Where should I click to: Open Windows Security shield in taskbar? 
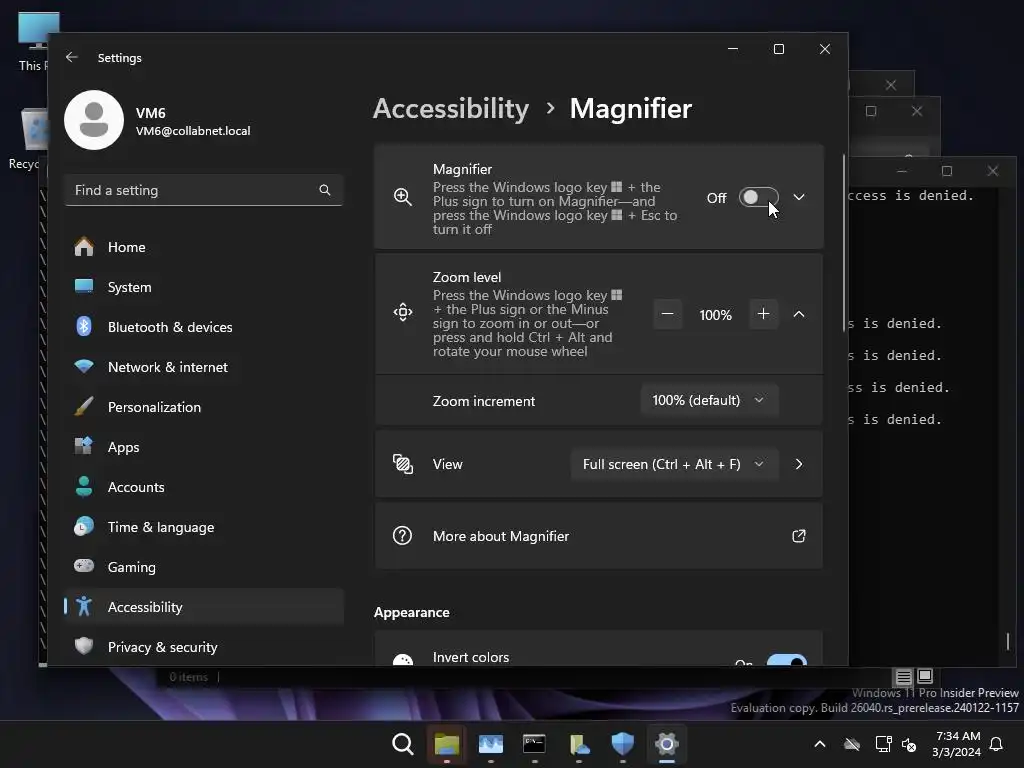point(622,744)
